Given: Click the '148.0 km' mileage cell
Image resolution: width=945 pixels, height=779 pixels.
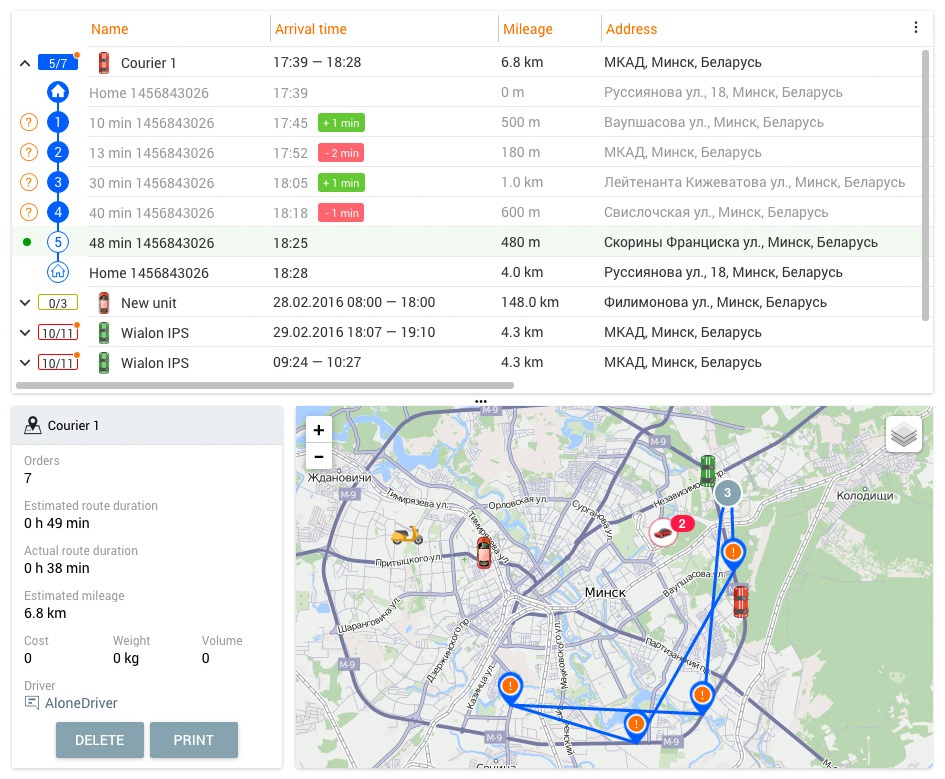Looking at the screenshot, I should click(530, 302).
